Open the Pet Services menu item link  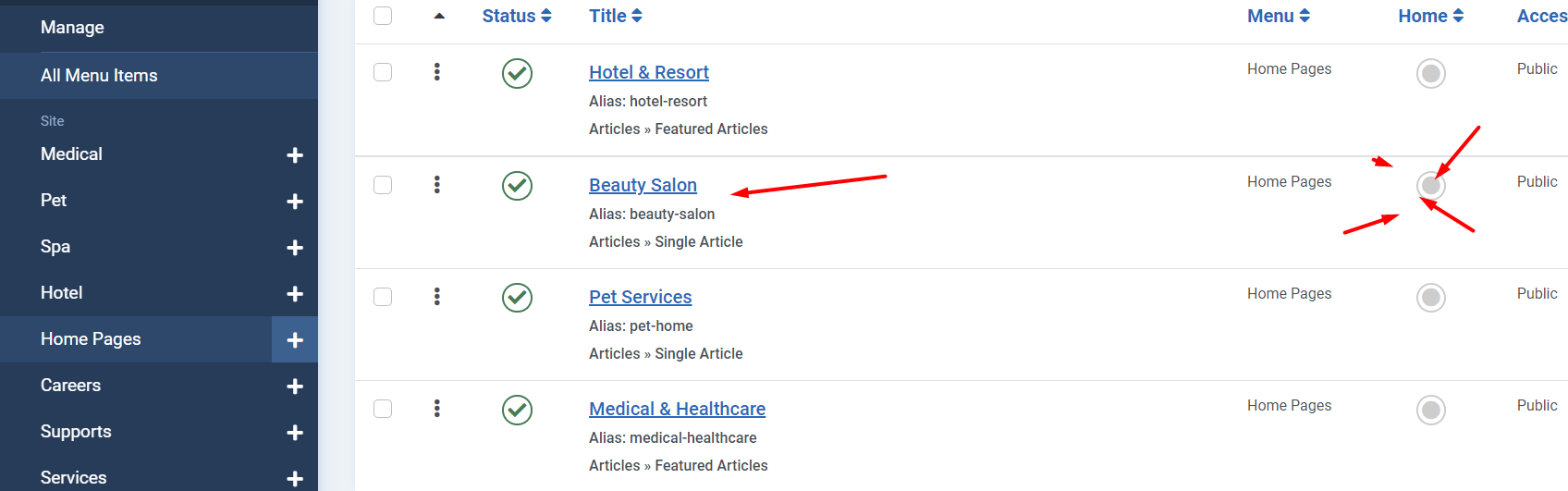pos(640,297)
